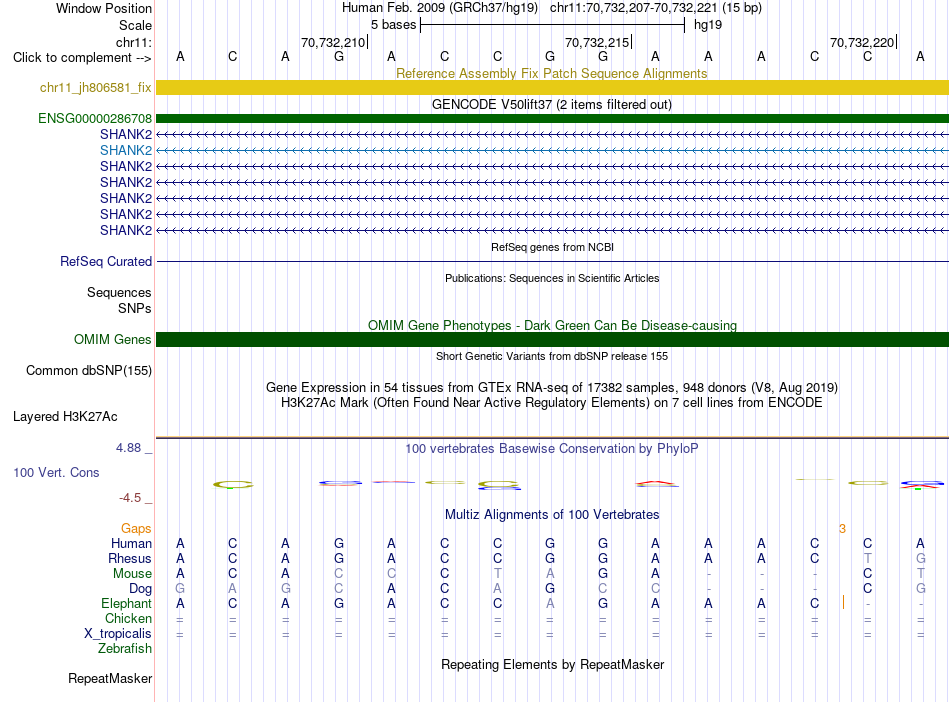Click the chr11_jh806581_fix track label
The width and height of the screenshot is (950, 702).
(x=96, y=87)
